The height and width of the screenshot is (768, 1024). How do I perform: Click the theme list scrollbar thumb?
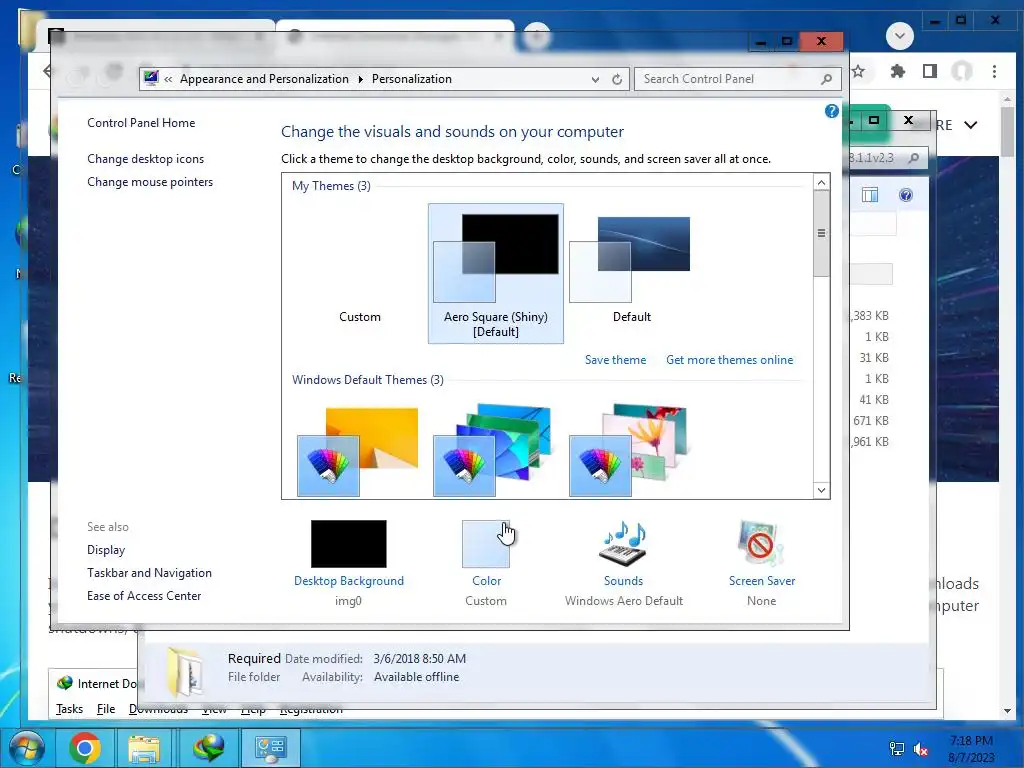click(x=822, y=233)
